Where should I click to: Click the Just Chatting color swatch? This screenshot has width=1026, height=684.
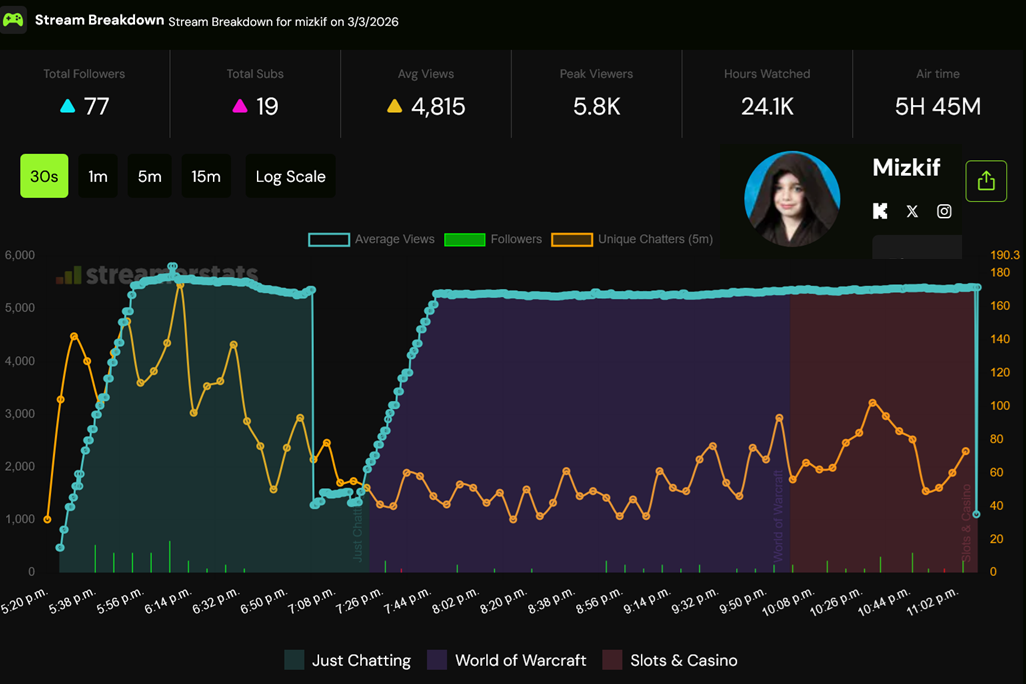click(x=294, y=660)
